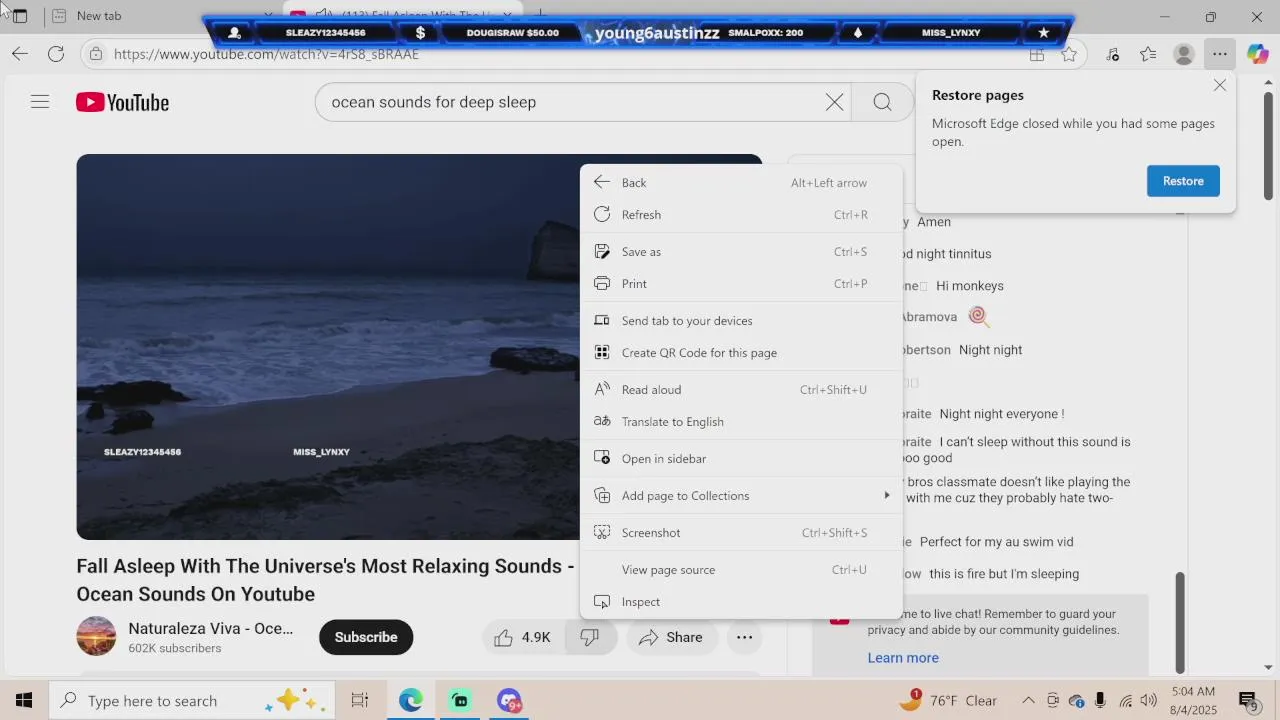
Task: Select View page source
Action: 741,569
